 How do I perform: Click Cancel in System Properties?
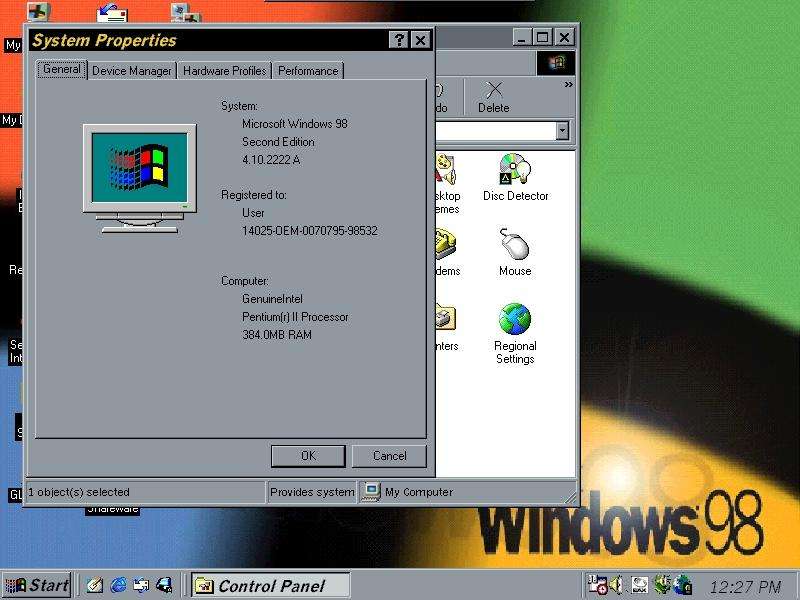tap(389, 456)
